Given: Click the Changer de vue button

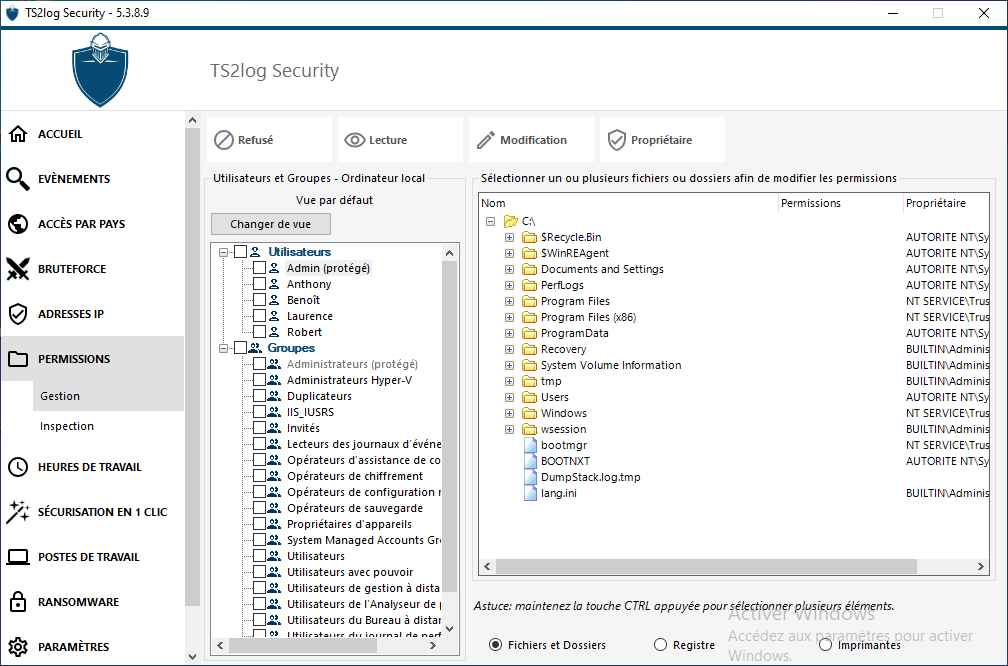Looking at the screenshot, I should pyautogui.click(x=271, y=224).
